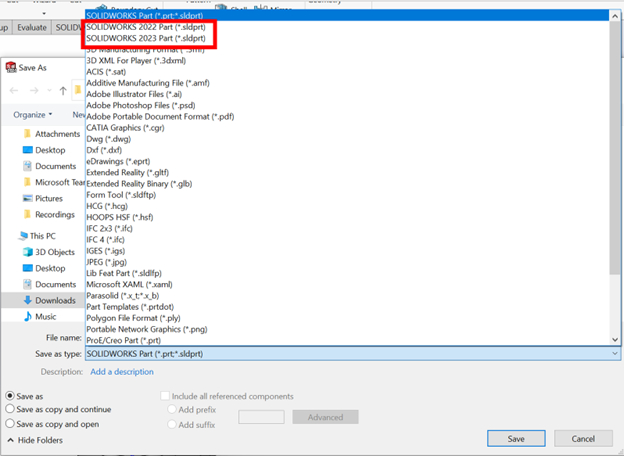Open Microsoft Teams folder in sidebar
The height and width of the screenshot is (456, 624).
pos(54,182)
